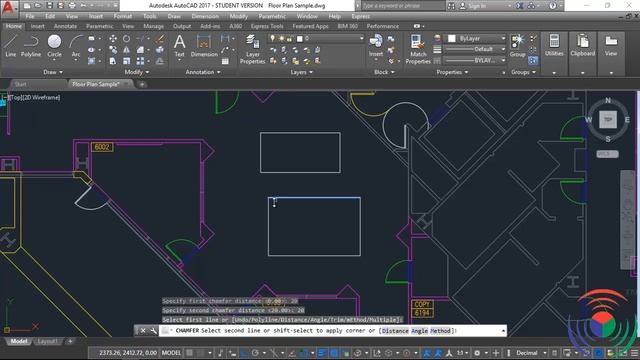The height and width of the screenshot is (360, 640).
Task: Switch to the Start file tab
Action: tap(20, 84)
